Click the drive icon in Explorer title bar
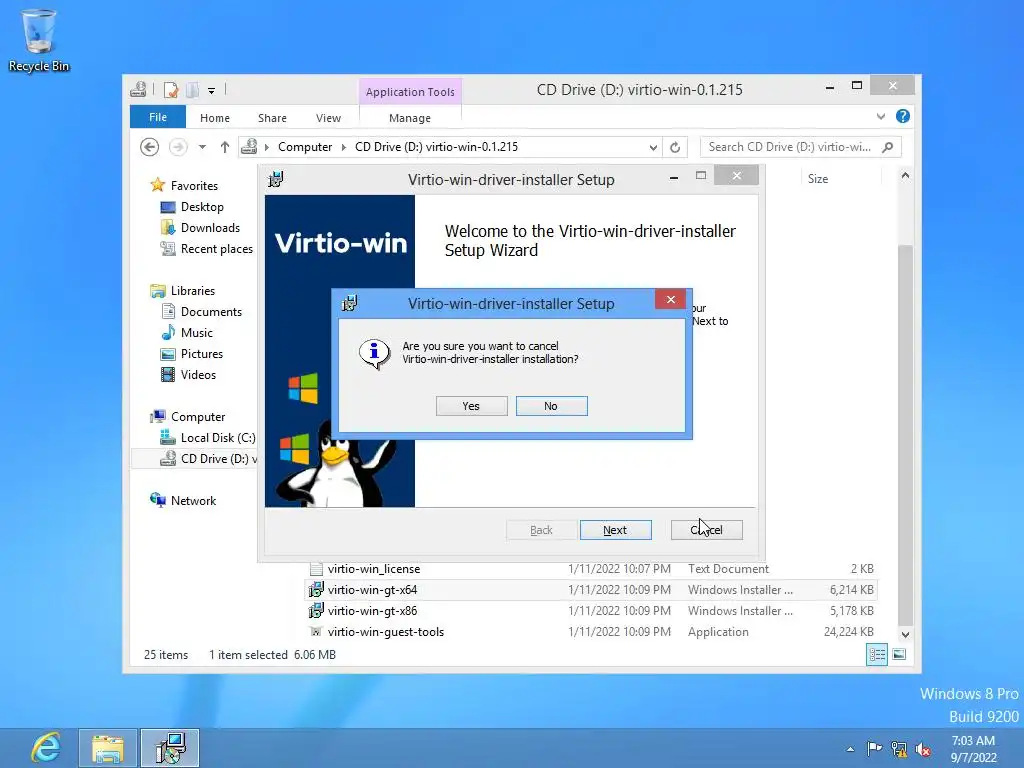 pyautogui.click(x=138, y=89)
